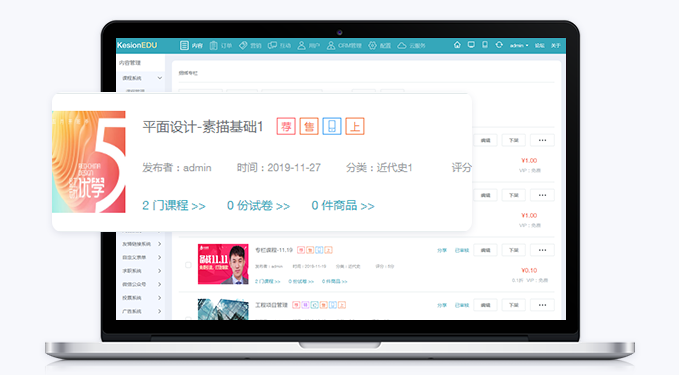Open the 2门课程 link under 专栏课程-11.19
The image size is (679, 375).
268,281
